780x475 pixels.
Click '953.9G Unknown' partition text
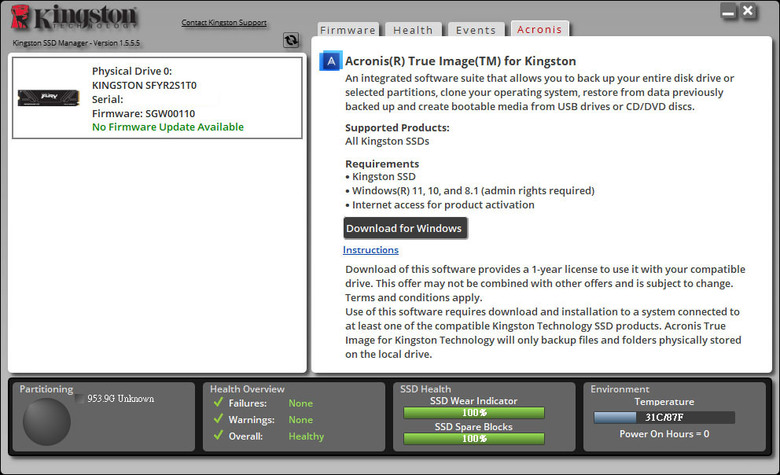[121, 398]
